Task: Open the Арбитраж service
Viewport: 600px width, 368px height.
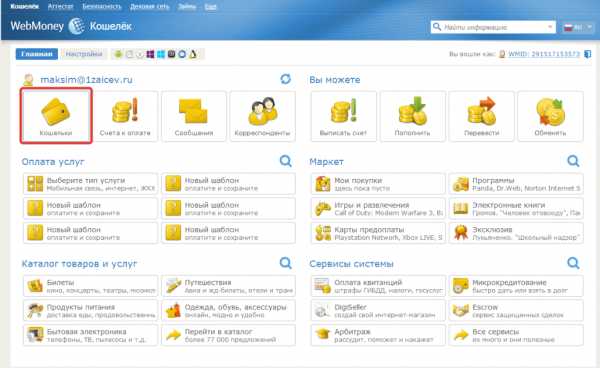Action: 378,335
